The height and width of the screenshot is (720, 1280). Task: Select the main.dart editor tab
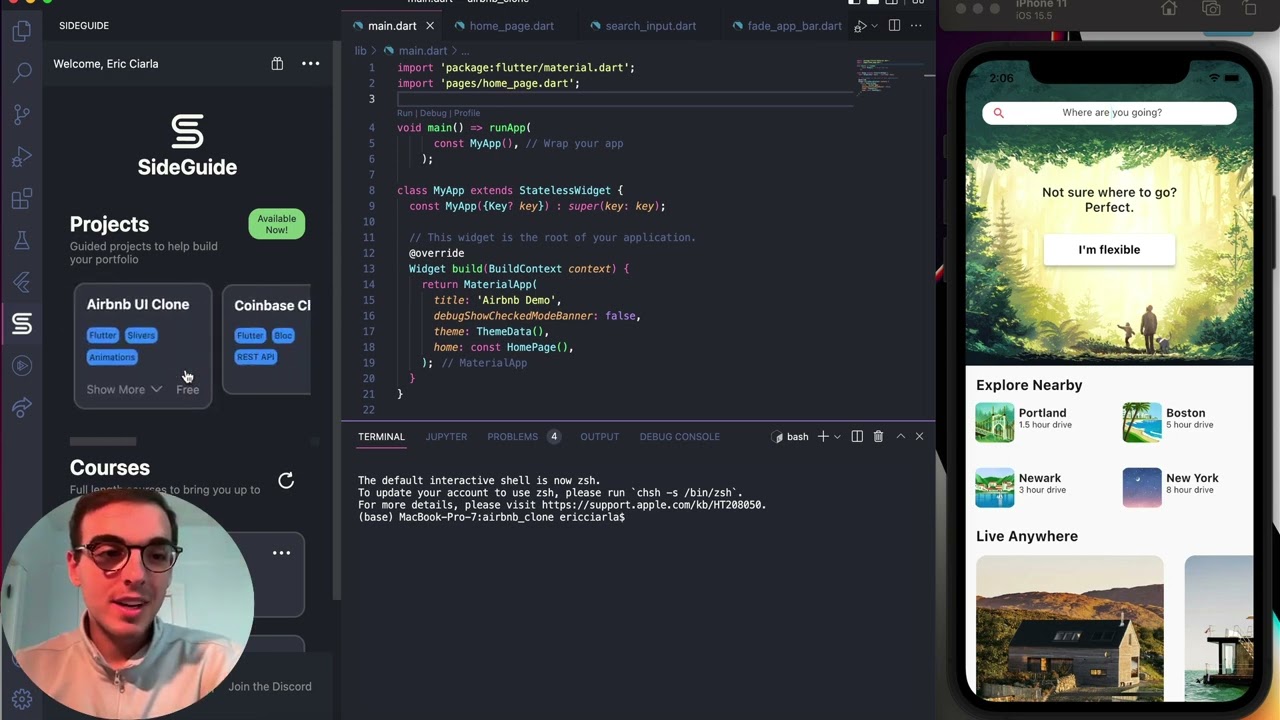coord(391,26)
